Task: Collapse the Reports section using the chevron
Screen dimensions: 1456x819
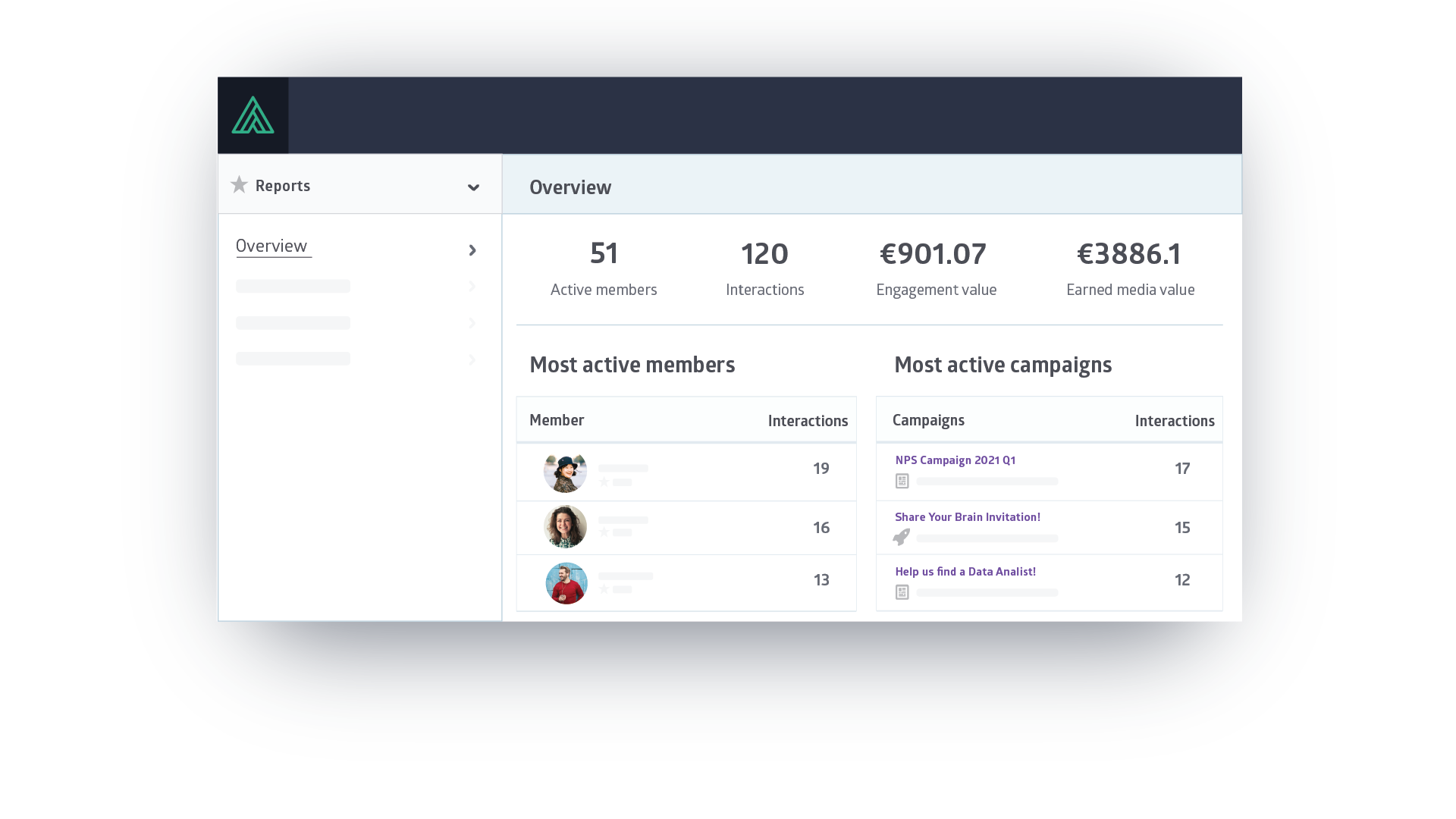Action: click(x=473, y=187)
